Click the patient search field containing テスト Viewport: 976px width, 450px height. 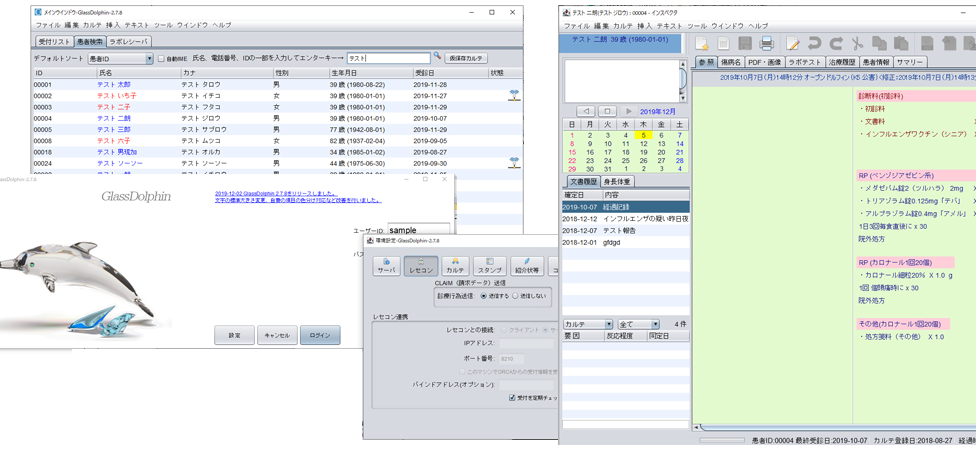tap(388, 59)
